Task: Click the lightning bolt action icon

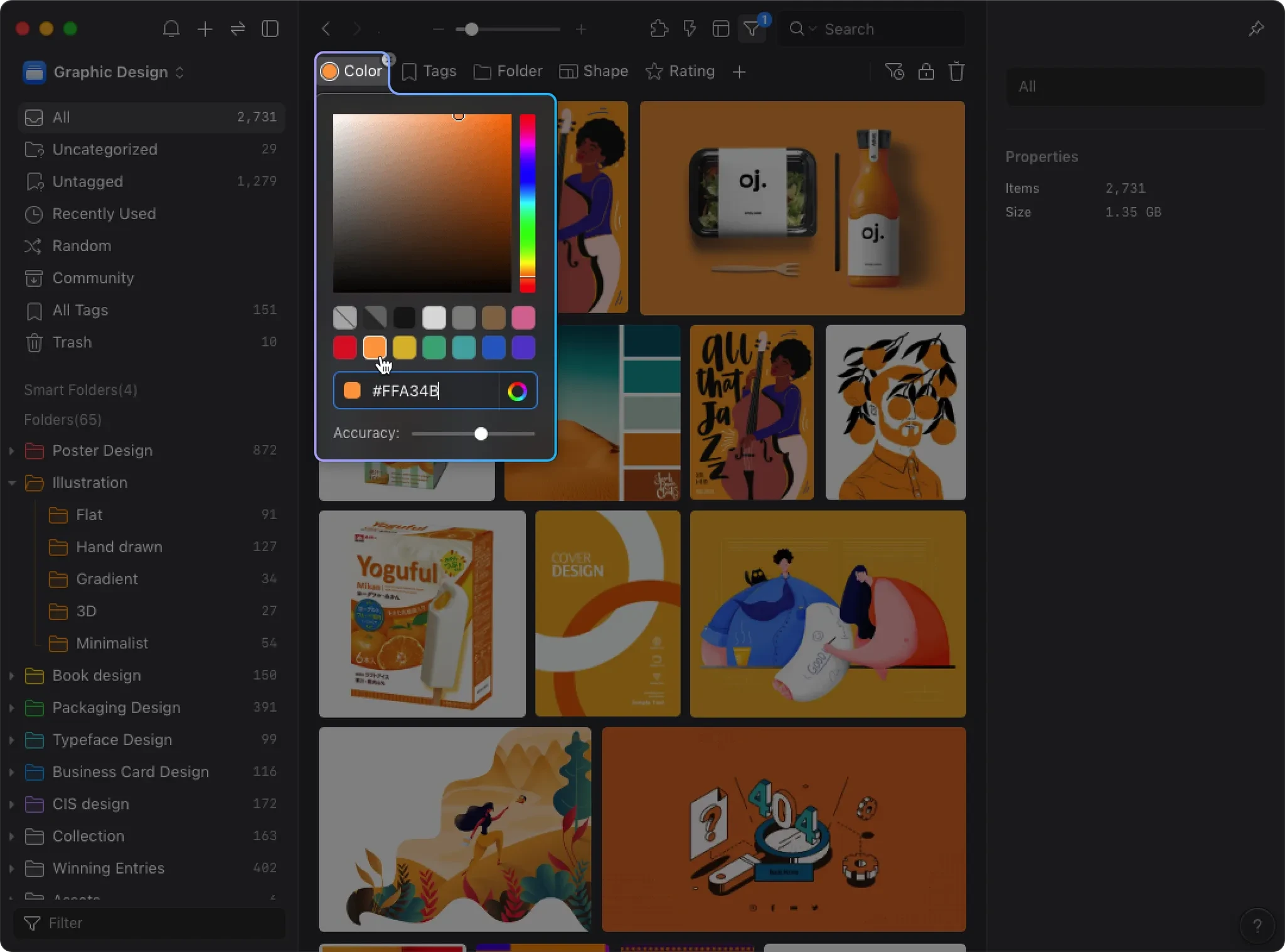Action: (690, 29)
